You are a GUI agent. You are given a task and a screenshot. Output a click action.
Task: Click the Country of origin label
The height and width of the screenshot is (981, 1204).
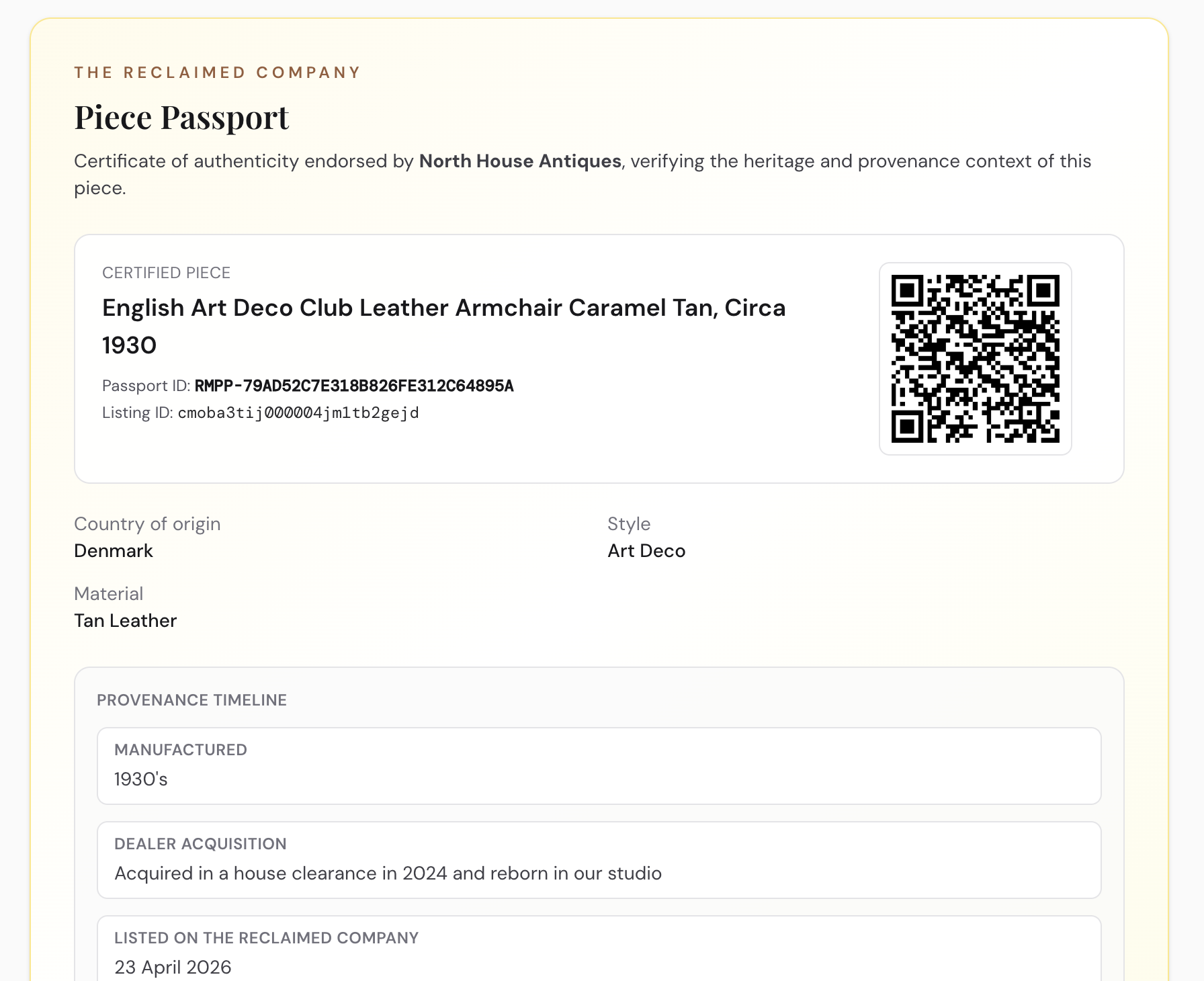tap(147, 524)
